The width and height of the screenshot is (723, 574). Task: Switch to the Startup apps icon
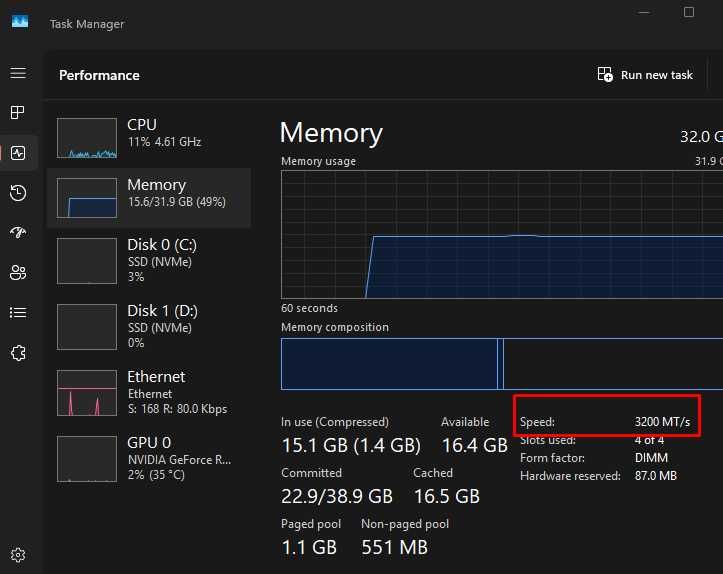pyautogui.click(x=18, y=232)
